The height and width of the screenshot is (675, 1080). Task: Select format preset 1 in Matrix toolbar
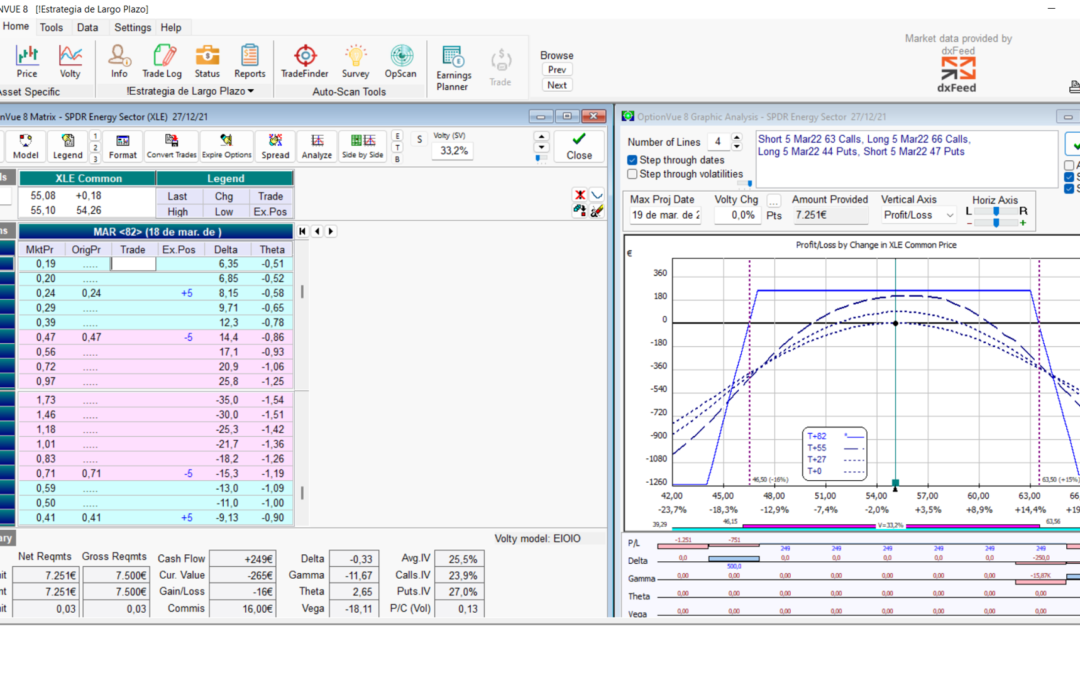point(95,136)
